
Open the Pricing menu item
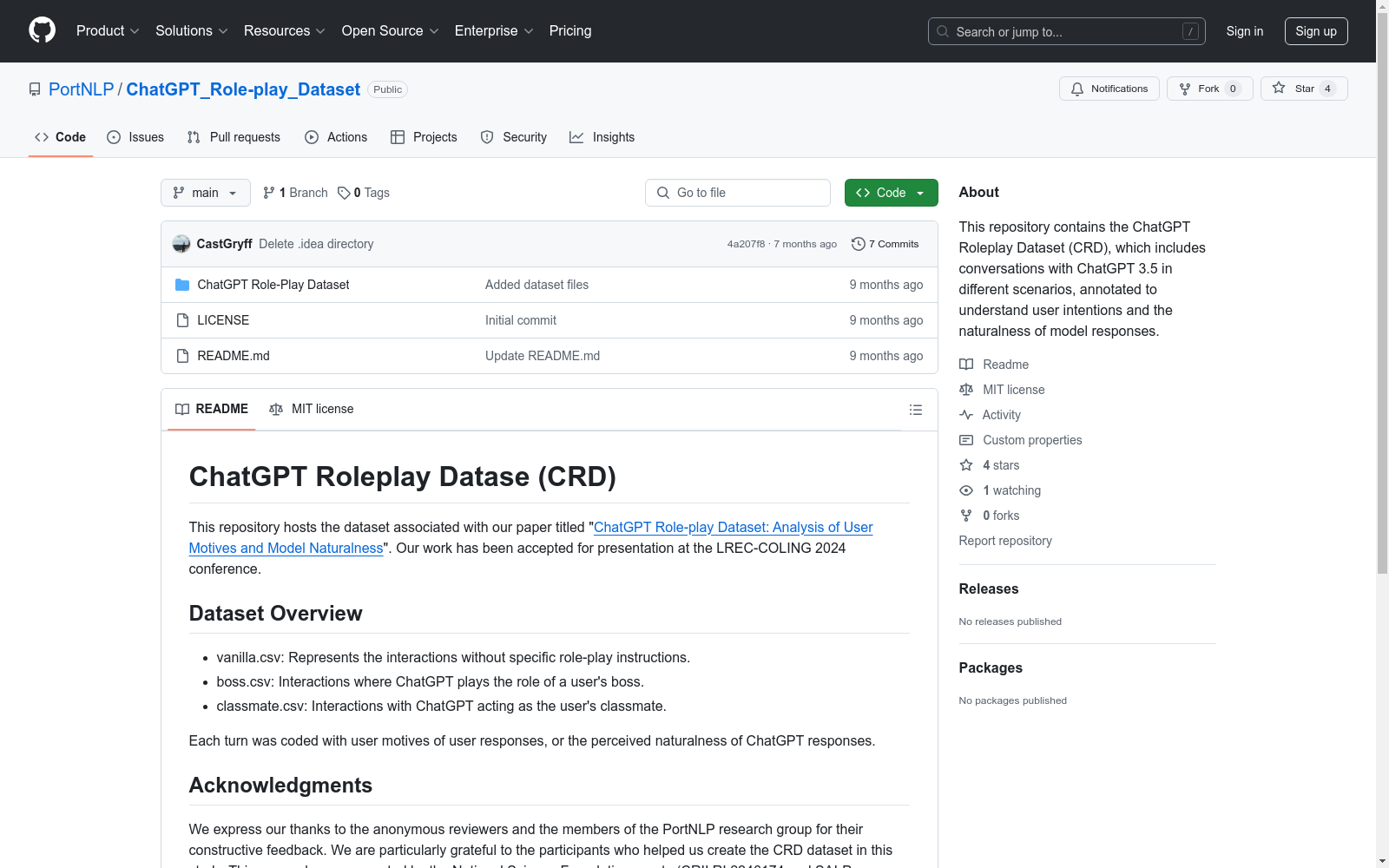click(570, 31)
